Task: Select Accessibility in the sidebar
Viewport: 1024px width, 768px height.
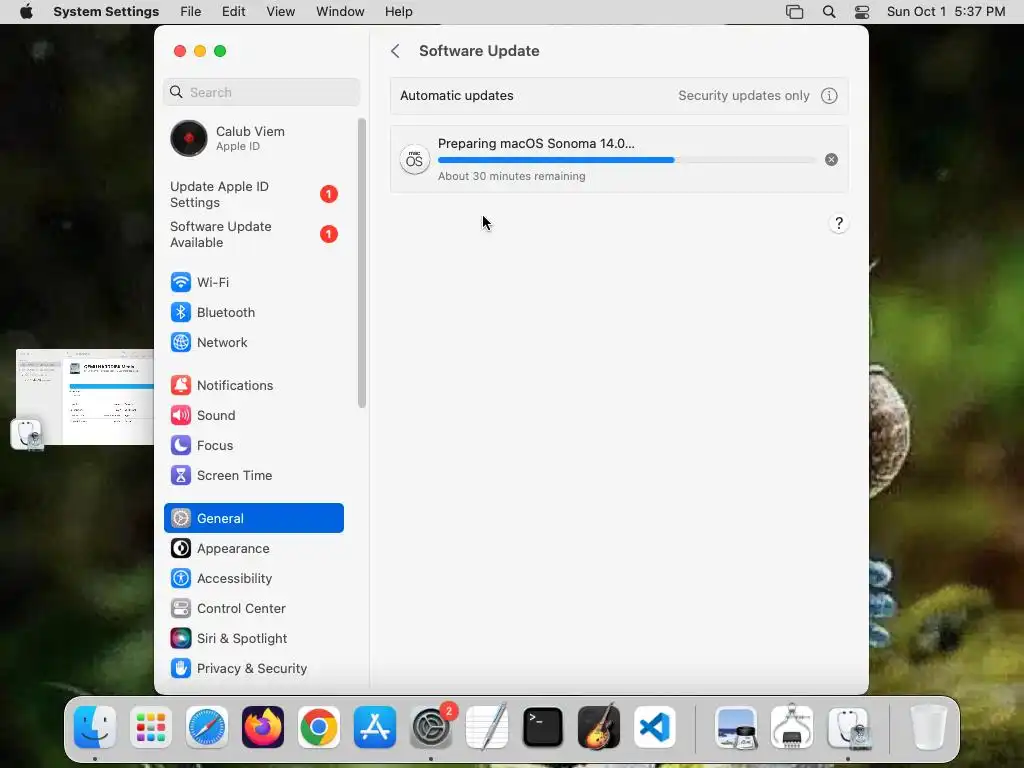Action: pyautogui.click(x=253, y=579)
